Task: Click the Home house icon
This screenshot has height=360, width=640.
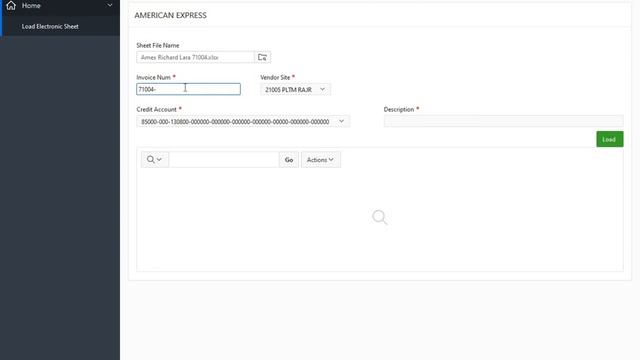Action: 11,5
